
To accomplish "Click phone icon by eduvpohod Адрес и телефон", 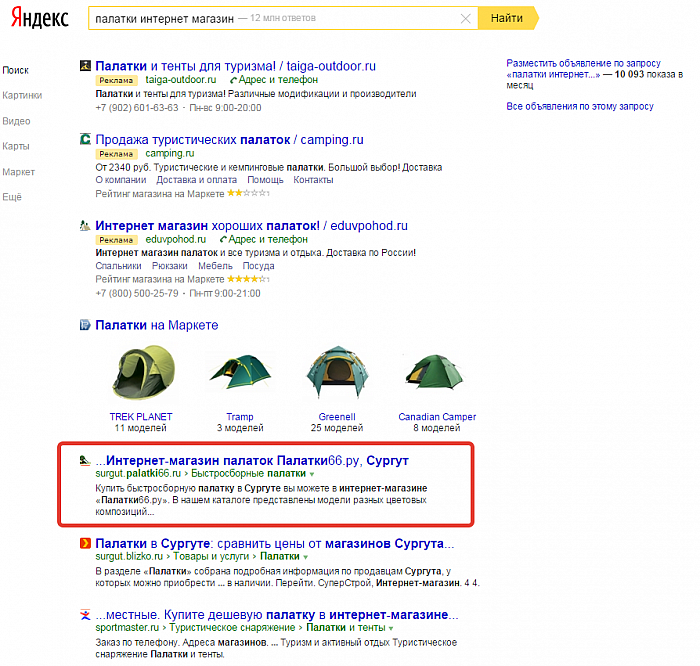I will [x=223, y=240].
